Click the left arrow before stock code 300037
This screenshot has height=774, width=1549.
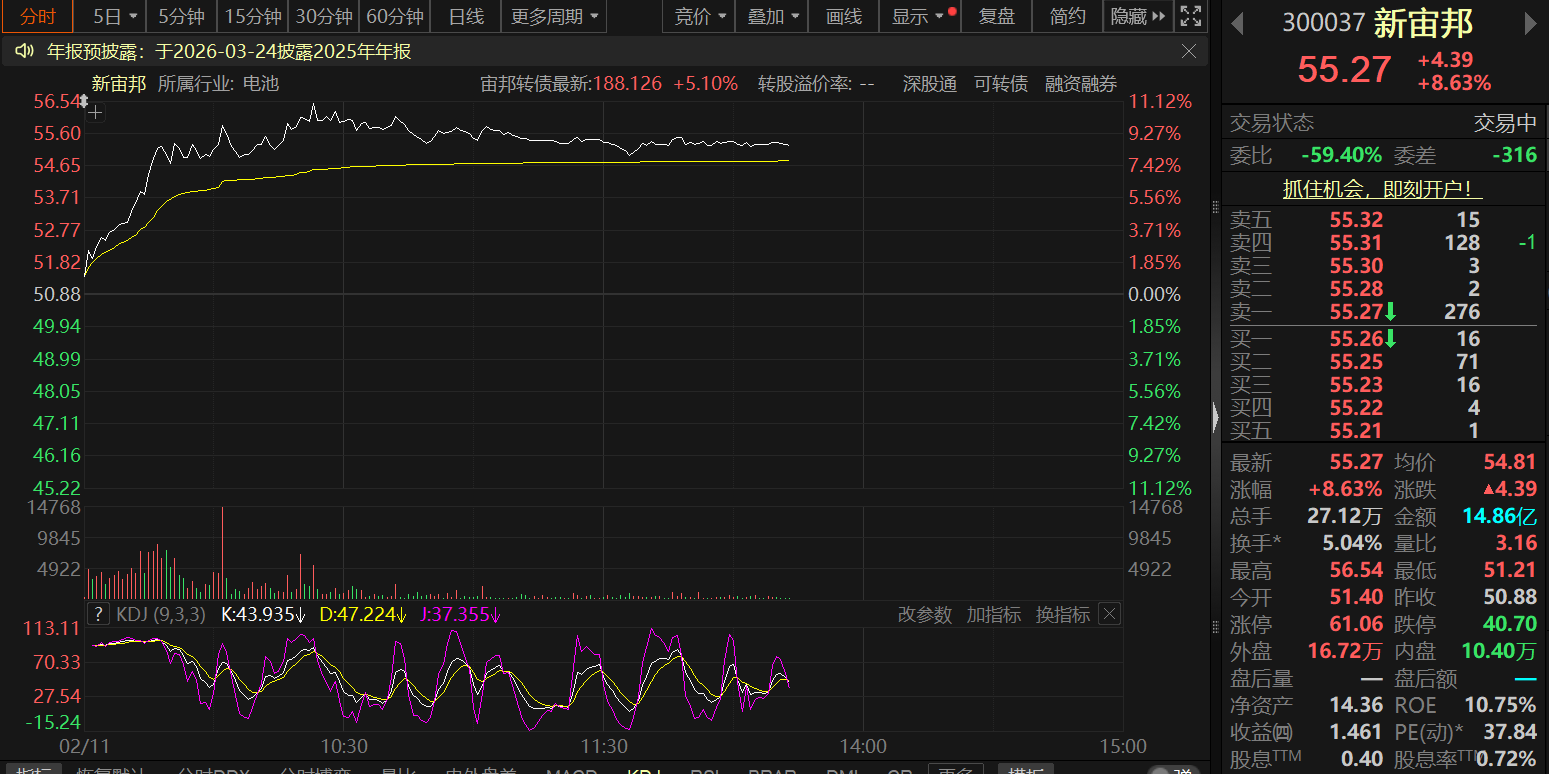point(1237,22)
